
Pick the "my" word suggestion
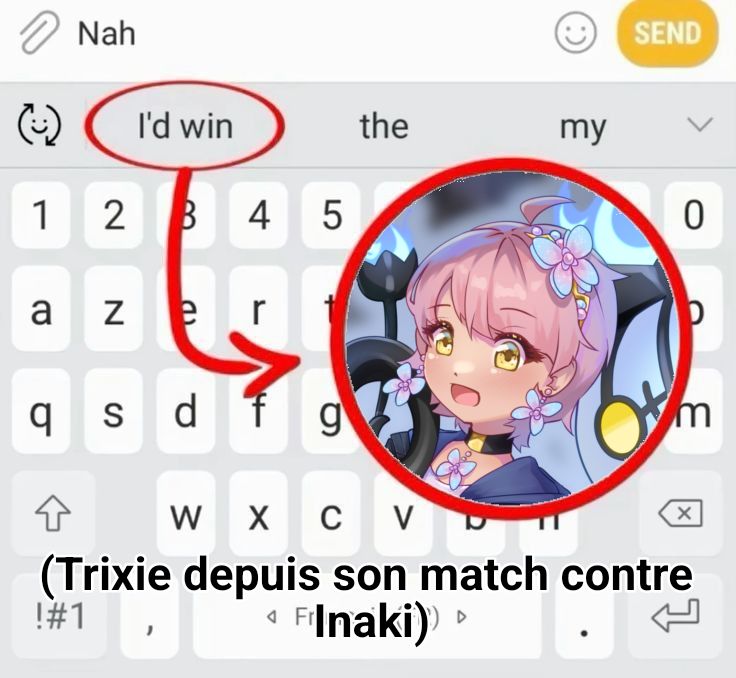pos(583,128)
